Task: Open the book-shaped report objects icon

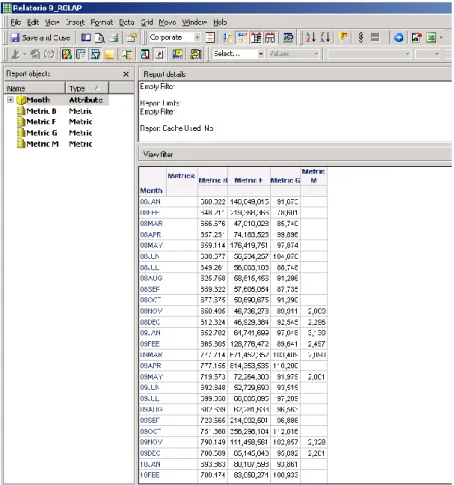Action: [86, 38]
